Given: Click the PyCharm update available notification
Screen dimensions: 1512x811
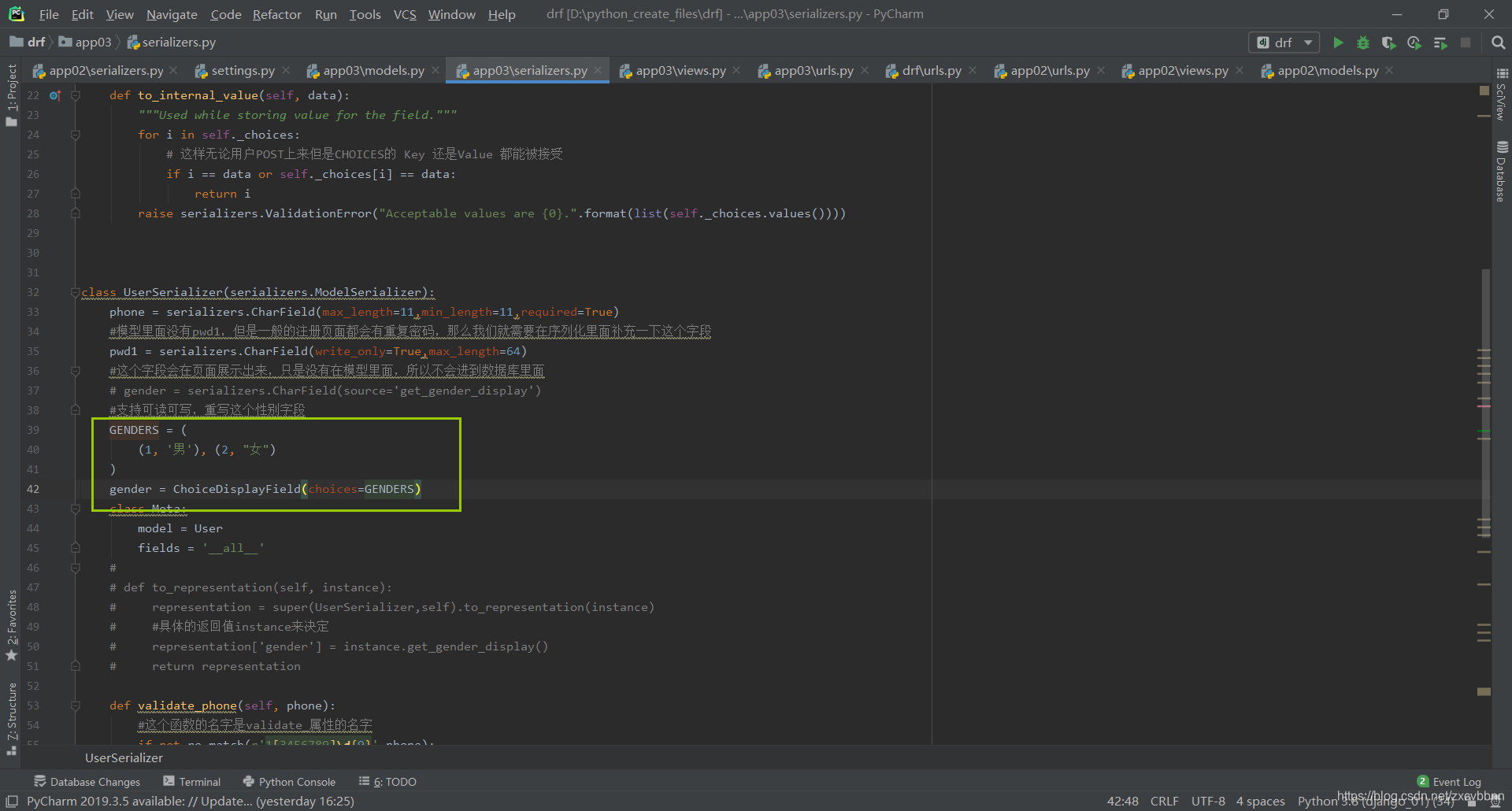Looking at the screenshot, I should tap(191, 801).
